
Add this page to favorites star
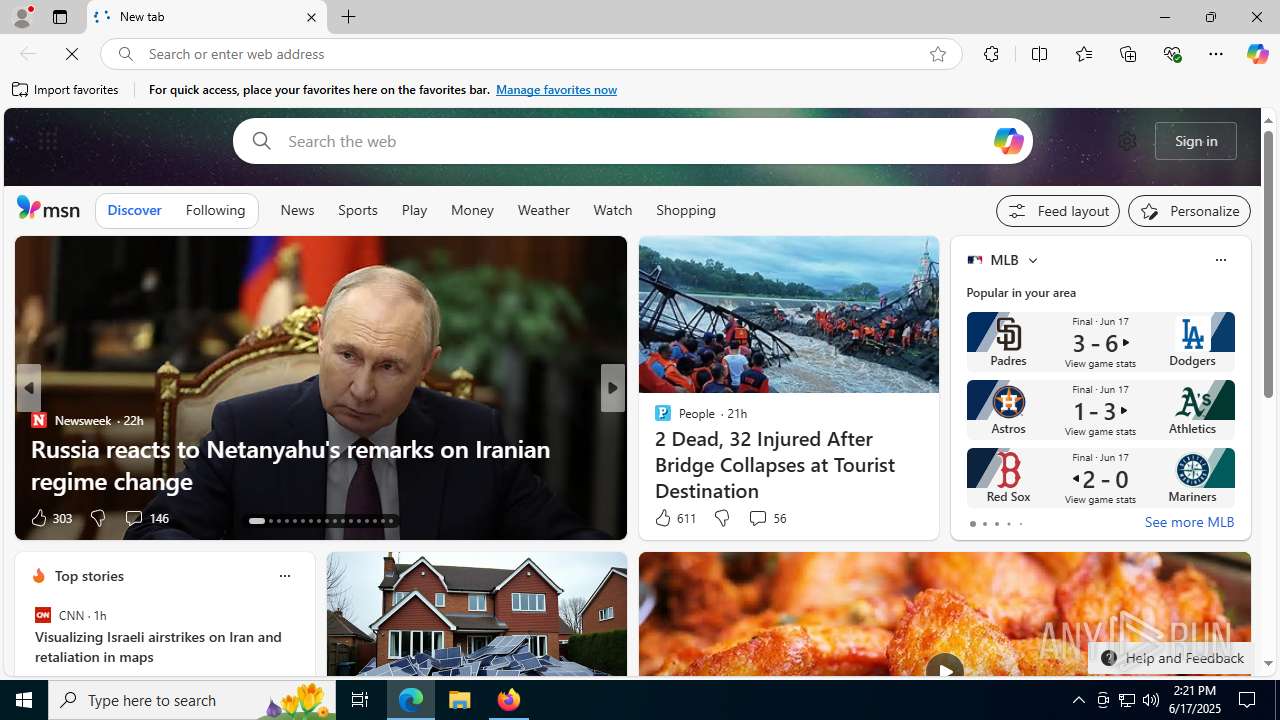click(937, 54)
